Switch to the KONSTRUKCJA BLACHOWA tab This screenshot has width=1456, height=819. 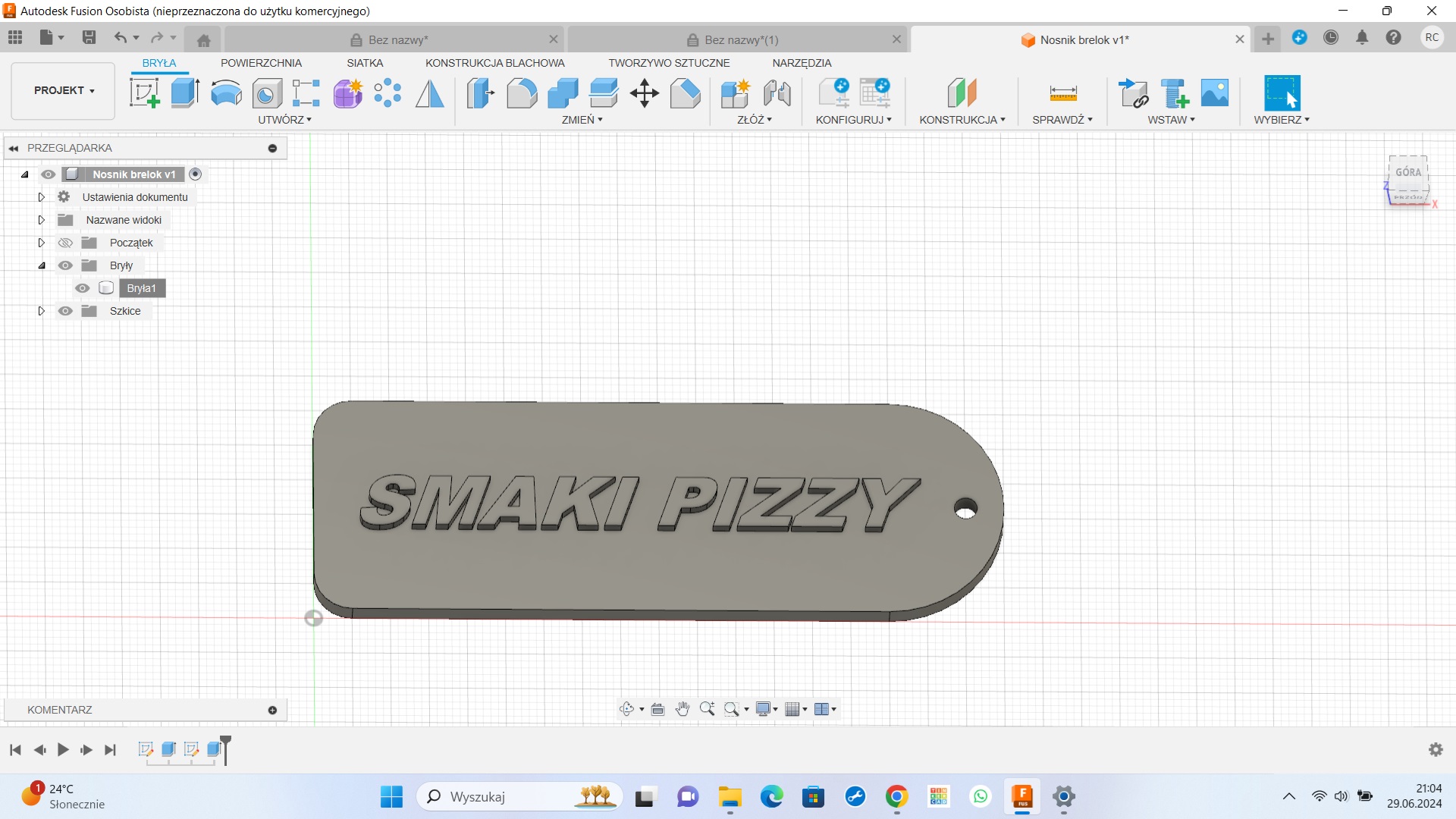(494, 63)
